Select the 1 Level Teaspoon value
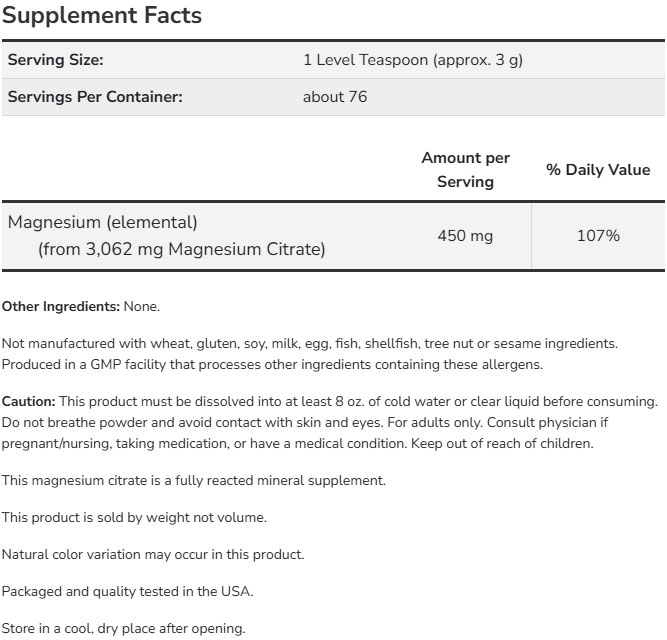This screenshot has width=667, height=640. coord(413,60)
